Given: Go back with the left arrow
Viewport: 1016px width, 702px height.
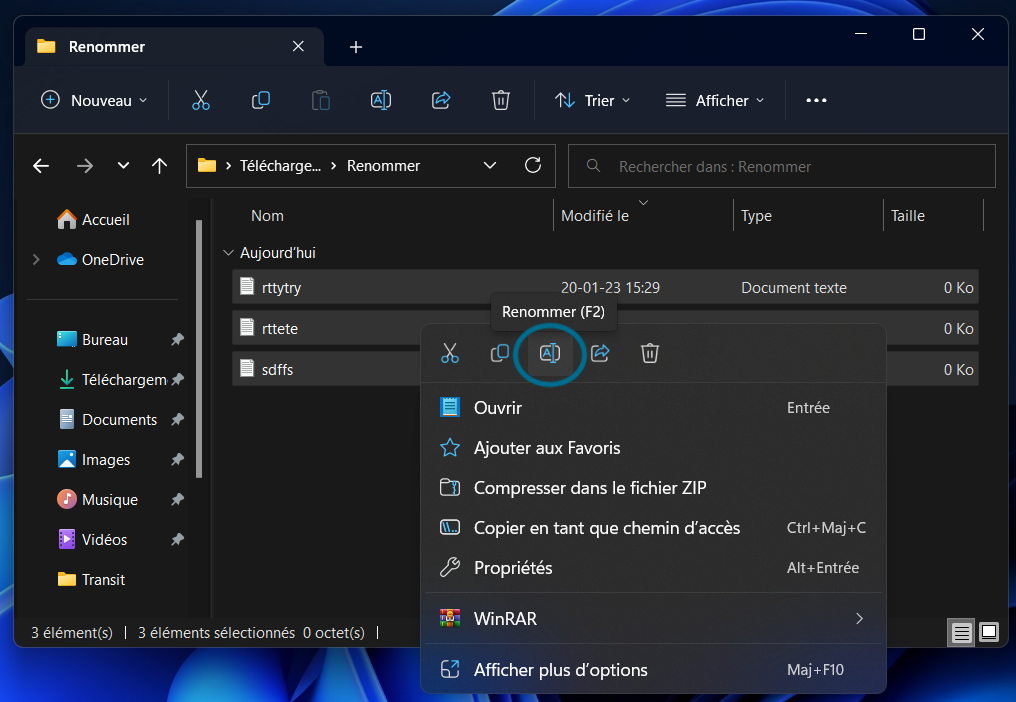Looking at the screenshot, I should tap(41, 166).
